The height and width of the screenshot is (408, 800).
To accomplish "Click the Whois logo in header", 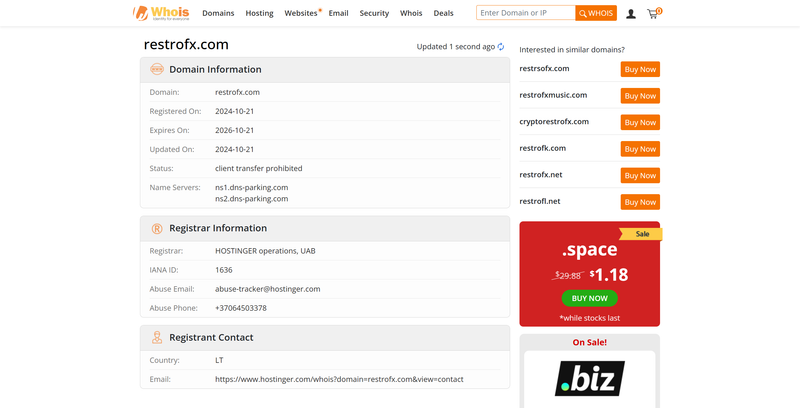I will pyautogui.click(x=161, y=13).
